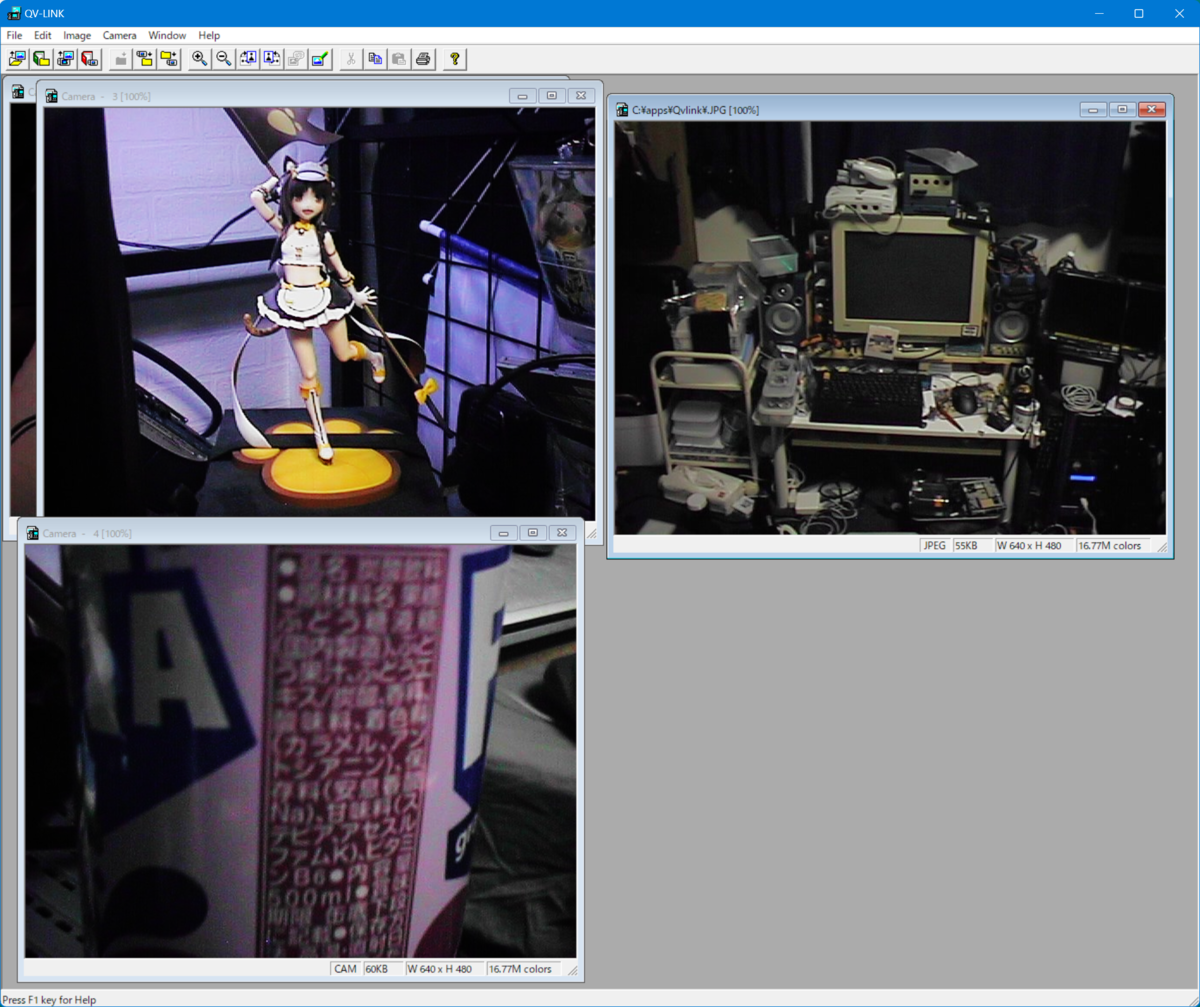Screen dimensions: 1200x1007
Task: Open the Camera menu
Action: [120, 35]
